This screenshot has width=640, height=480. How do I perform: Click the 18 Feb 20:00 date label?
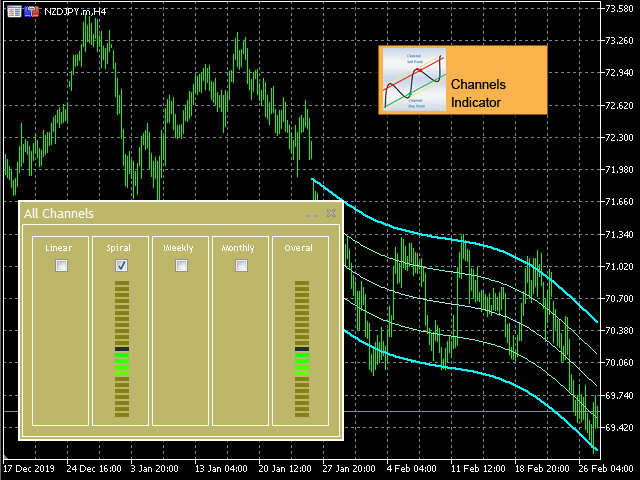pos(542,468)
